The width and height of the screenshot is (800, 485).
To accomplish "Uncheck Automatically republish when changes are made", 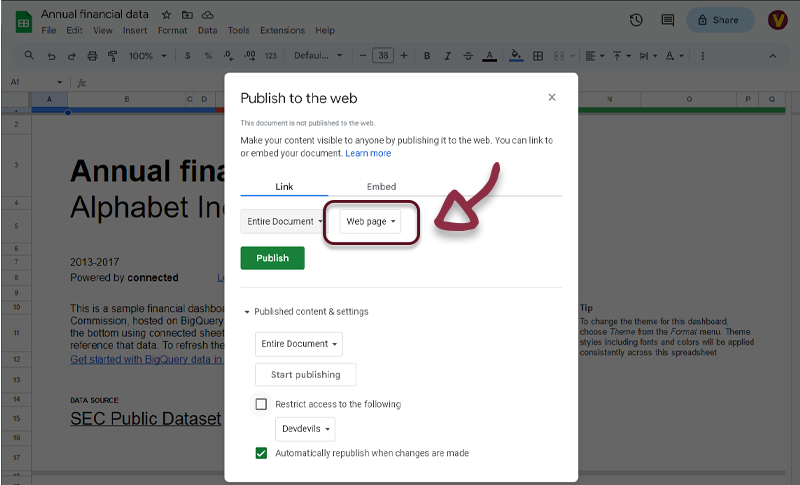I will pyautogui.click(x=262, y=453).
